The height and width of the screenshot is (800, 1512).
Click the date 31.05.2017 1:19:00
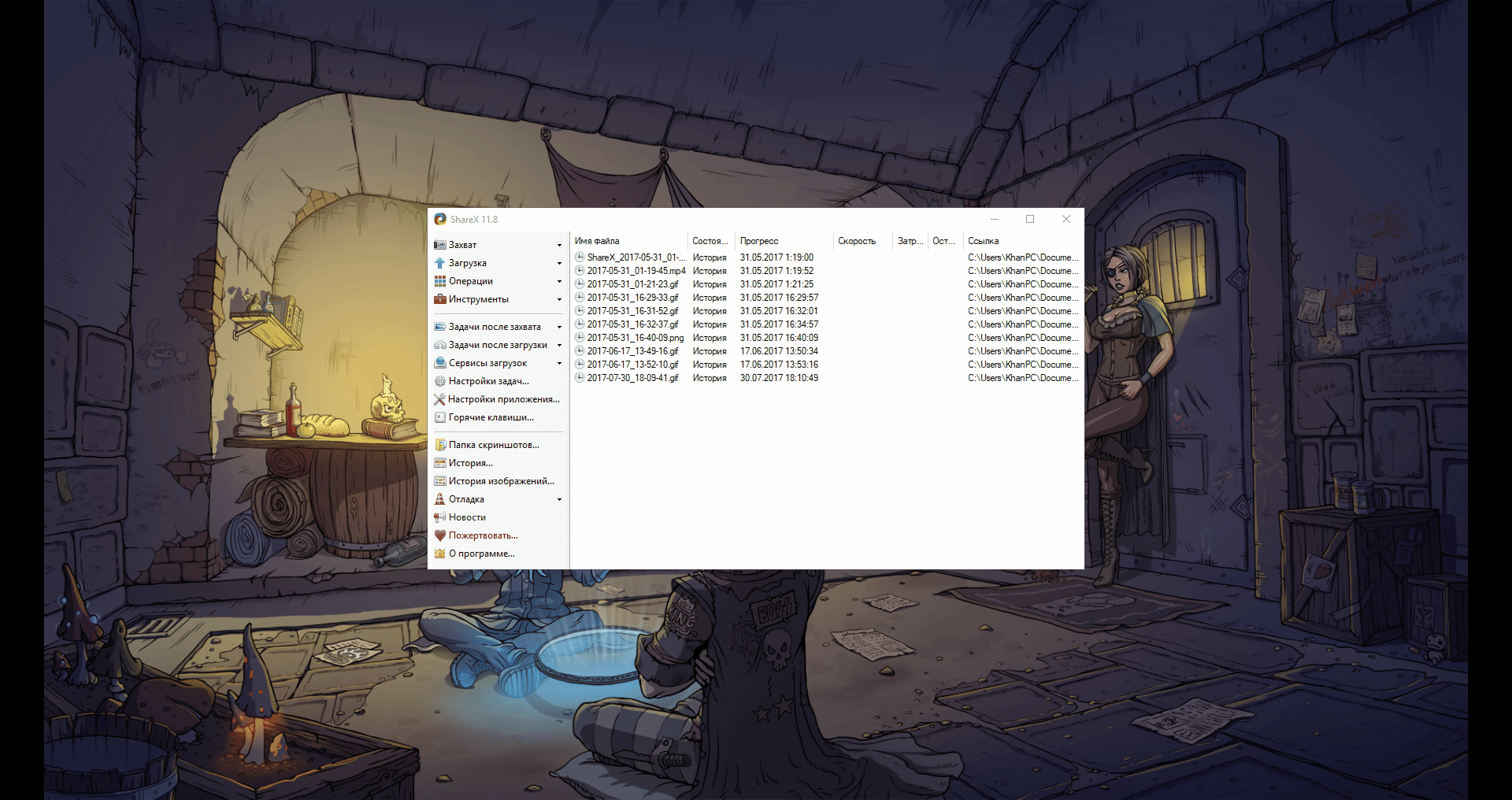coord(776,257)
